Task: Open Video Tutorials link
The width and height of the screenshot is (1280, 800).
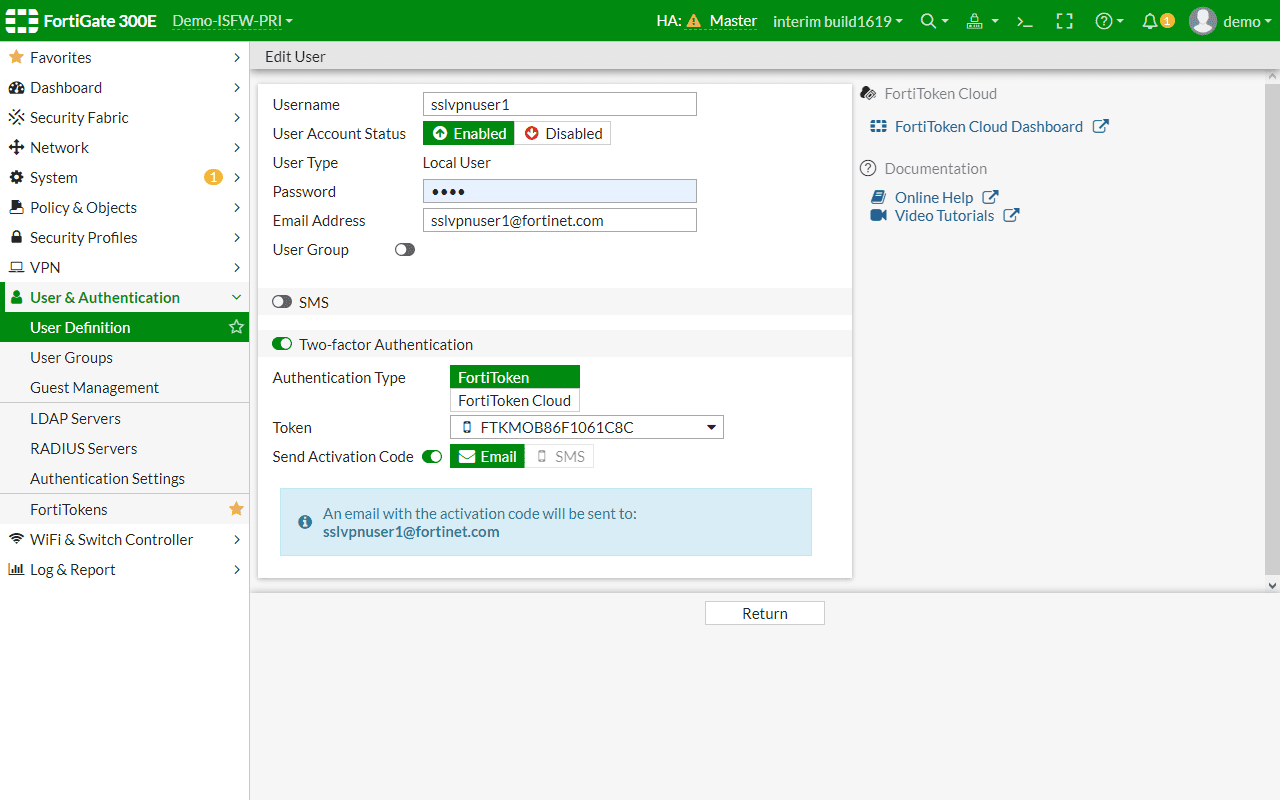Action: pos(944,215)
